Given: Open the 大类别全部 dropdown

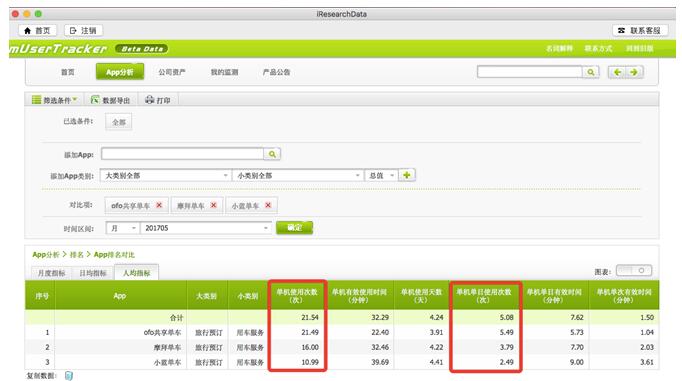Looking at the screenshot, I should (166, 175).
